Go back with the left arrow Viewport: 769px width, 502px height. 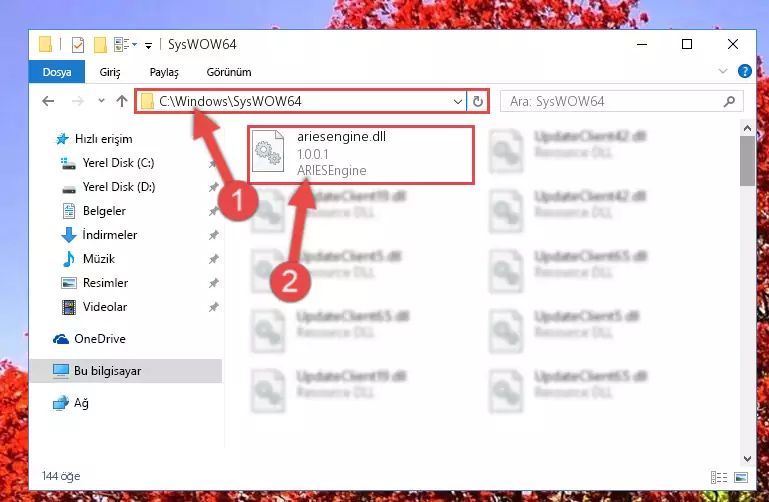pyautogui.click(x=48, y=101)
